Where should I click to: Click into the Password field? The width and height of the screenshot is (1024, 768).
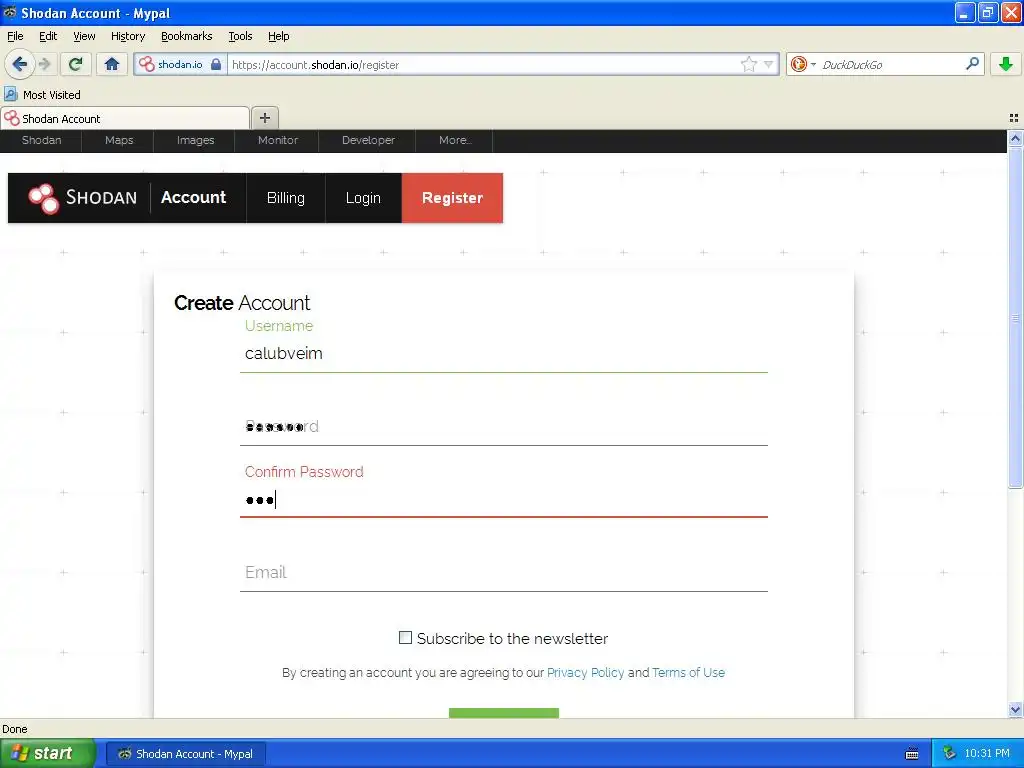[504, 426]
